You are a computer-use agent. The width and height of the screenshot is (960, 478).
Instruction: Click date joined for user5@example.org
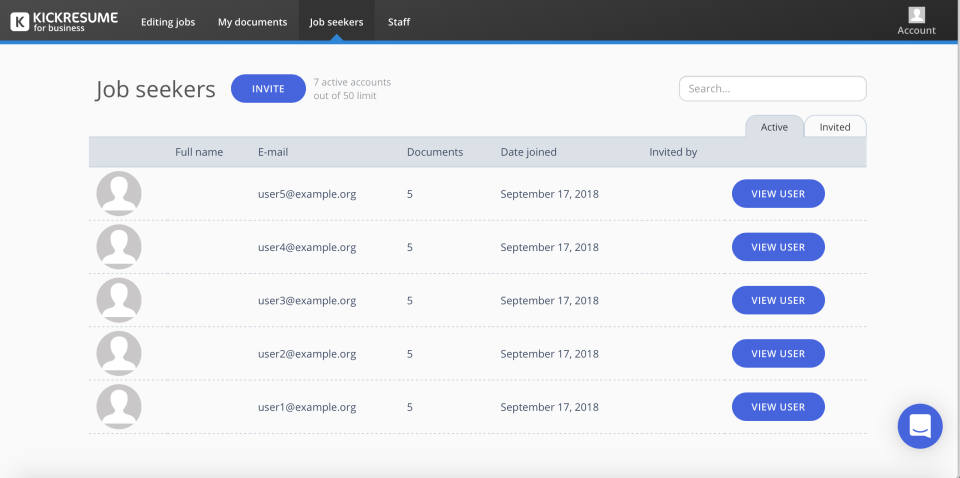pyautogui.click(x=549, y=194)
